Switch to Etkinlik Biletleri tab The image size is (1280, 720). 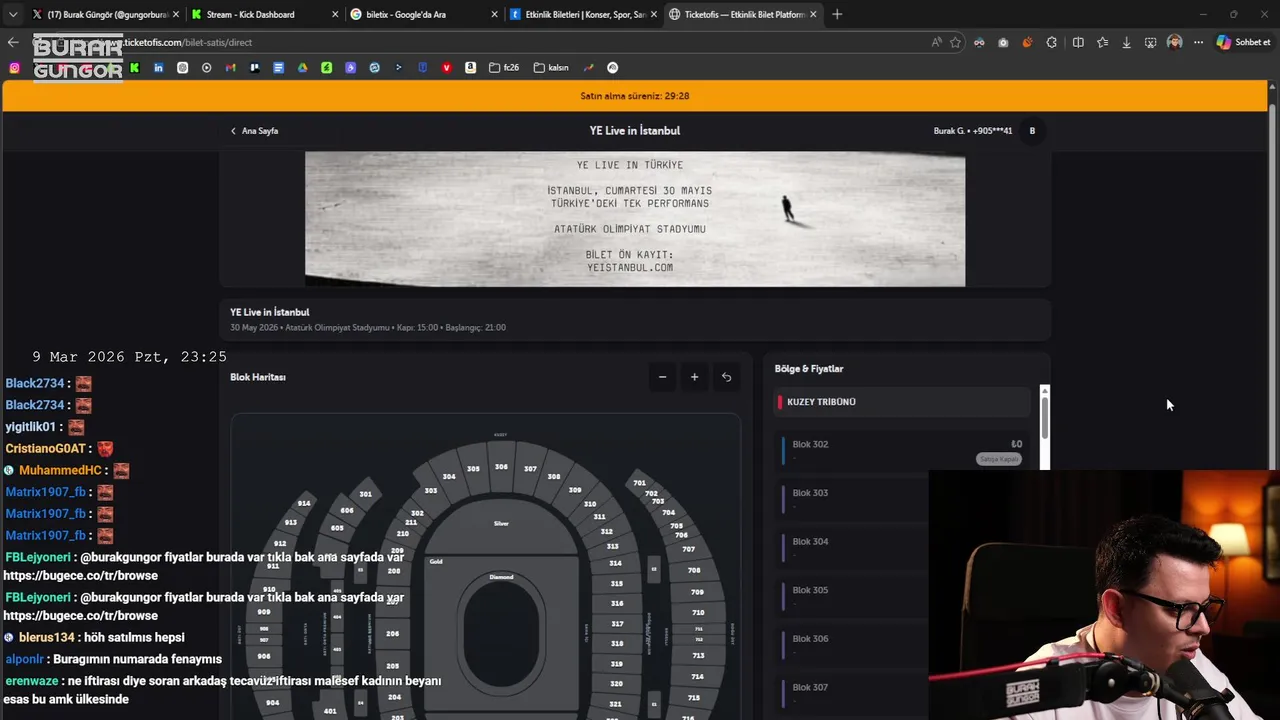tap(583, 14)
